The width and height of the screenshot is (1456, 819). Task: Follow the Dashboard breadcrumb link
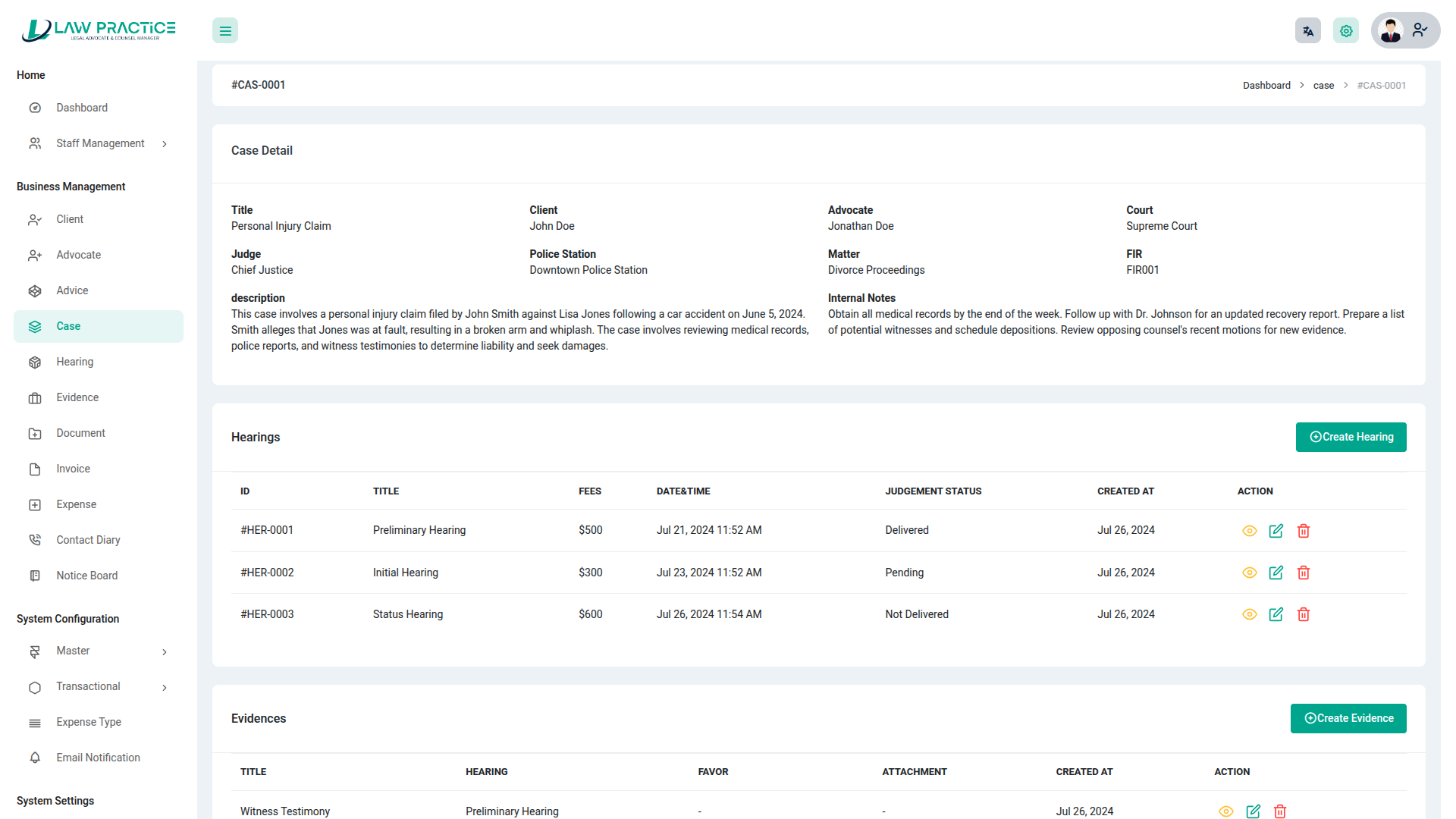(x=1266, y=86)
